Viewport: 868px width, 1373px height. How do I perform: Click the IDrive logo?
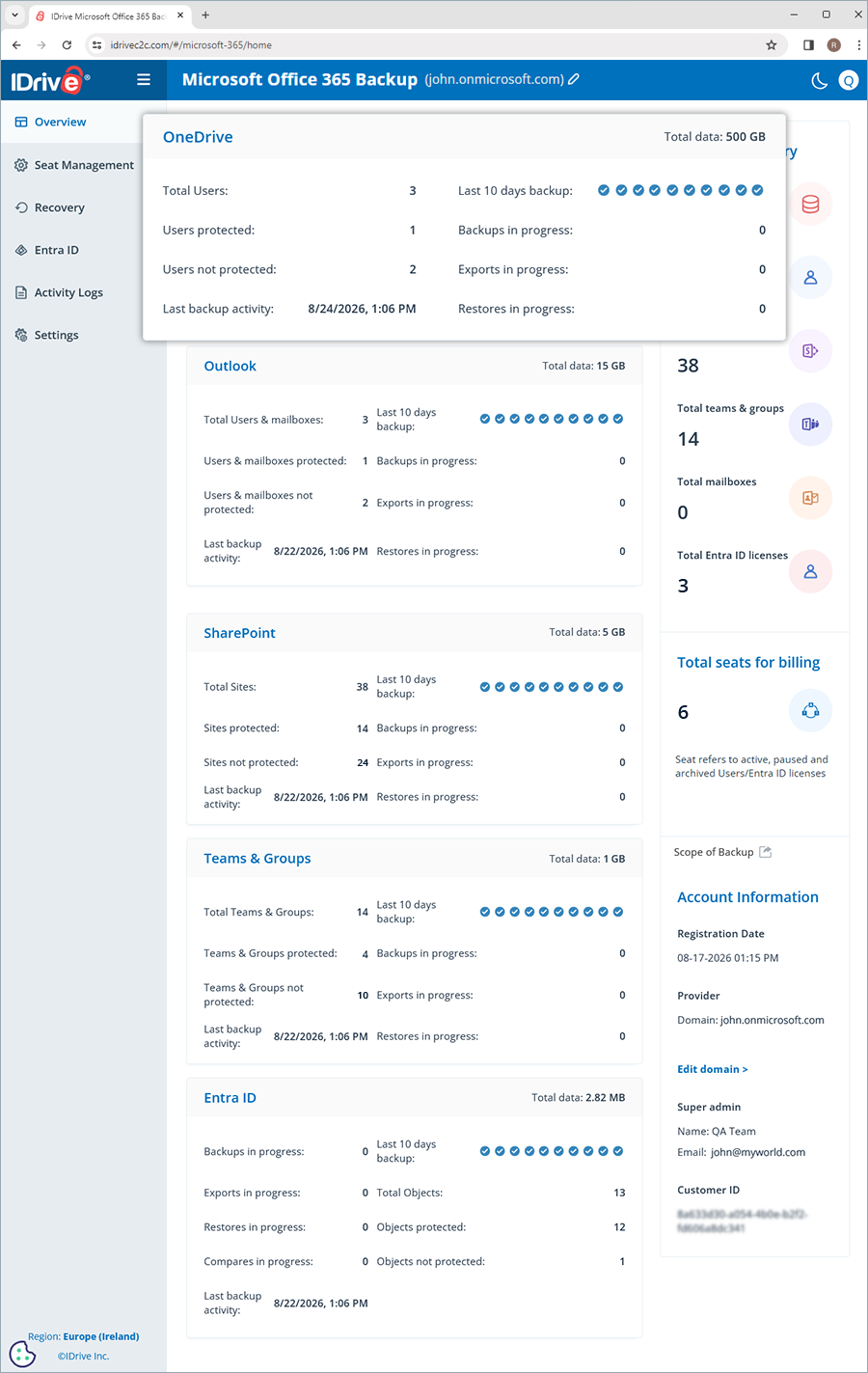pos(50,81)
